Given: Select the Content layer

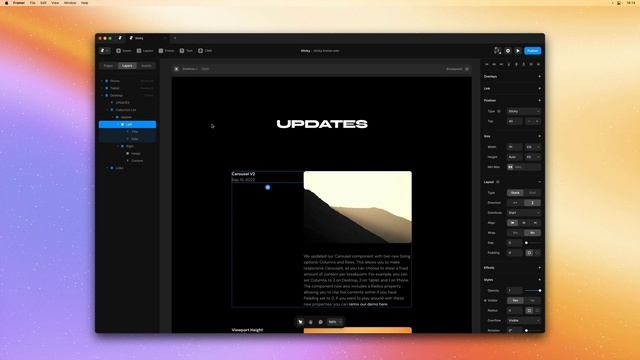Looking at the screenshot, I should click(127, 161).
